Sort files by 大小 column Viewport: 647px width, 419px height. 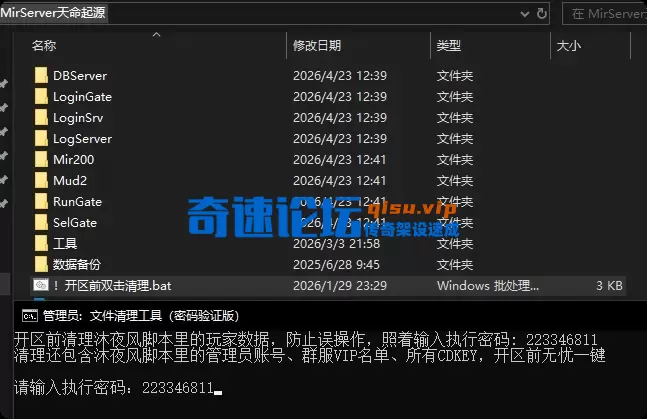click(x=569, y=45)
